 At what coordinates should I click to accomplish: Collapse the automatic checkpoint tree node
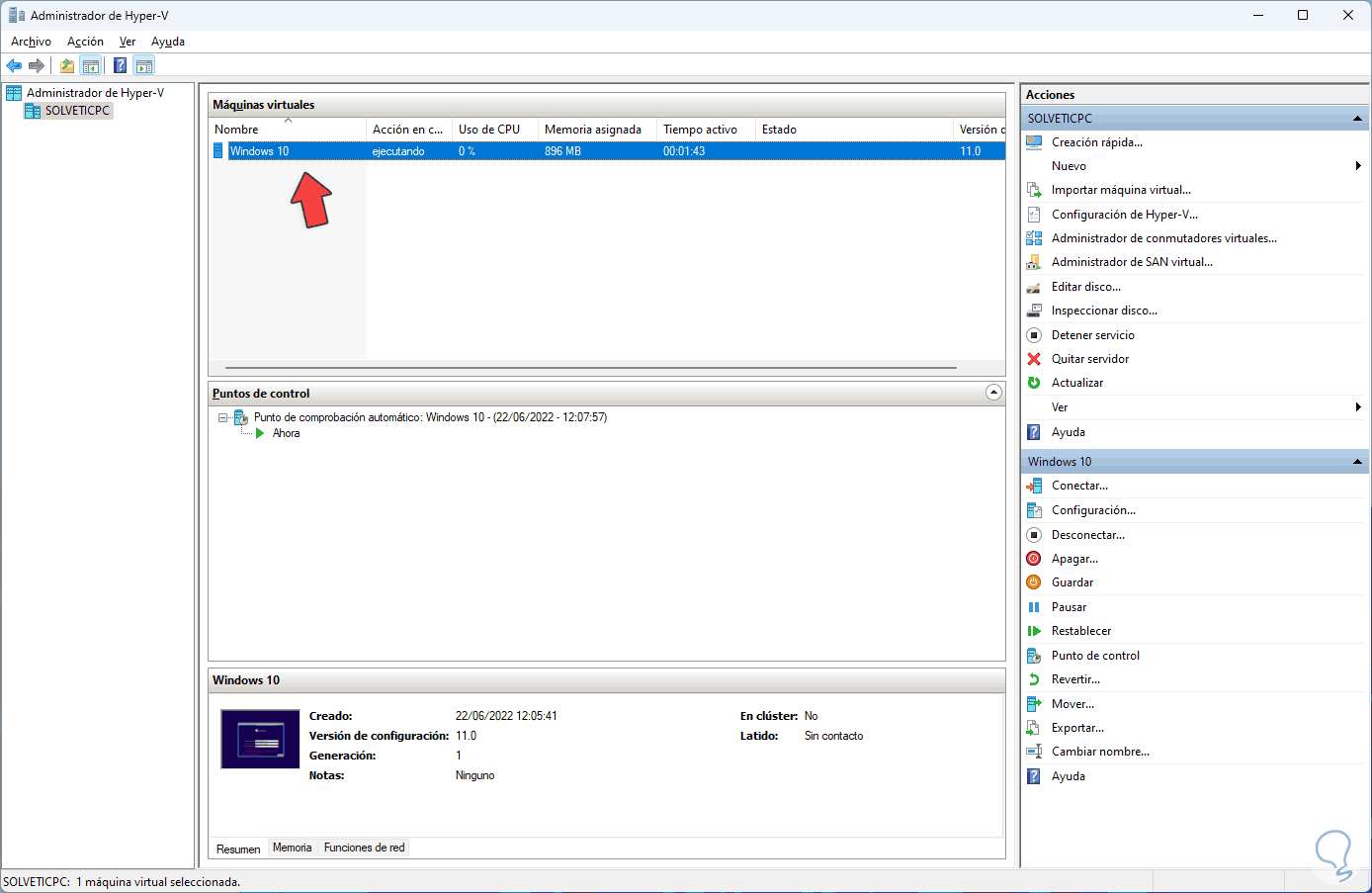tap(223, 417)
